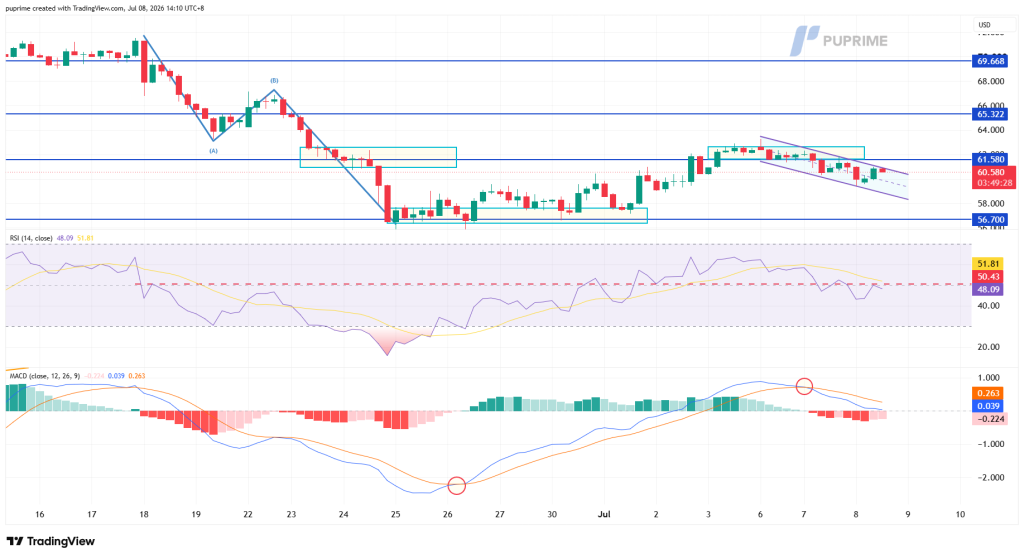Open the MACD (close, 12, 26, 9) indicator label
The height and width of the screenshot is (558, 1024).
coord(45,376)
